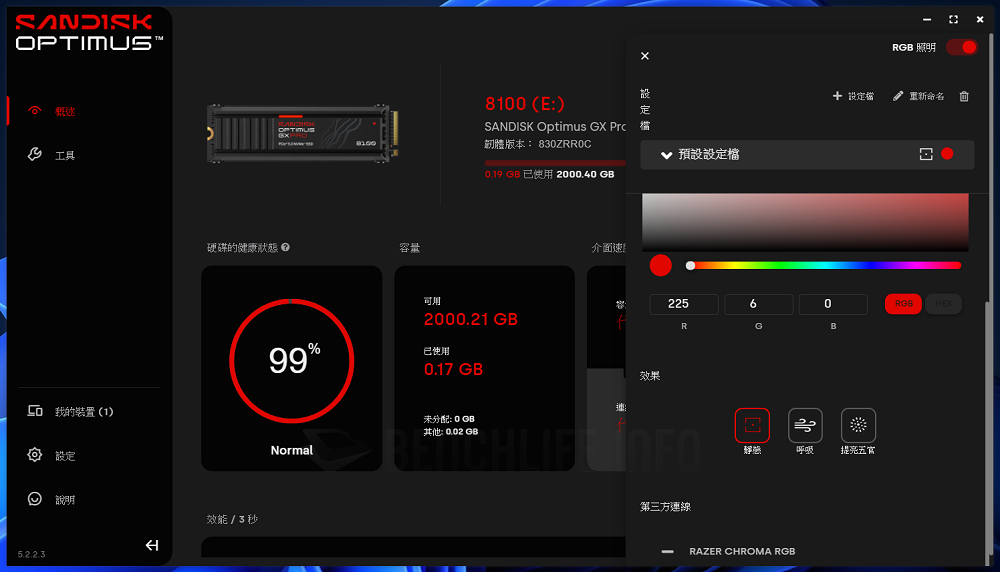Viewport: 1000px width, 572px height.
Task: Delete the profile with the trash icon
Action: 964,96
